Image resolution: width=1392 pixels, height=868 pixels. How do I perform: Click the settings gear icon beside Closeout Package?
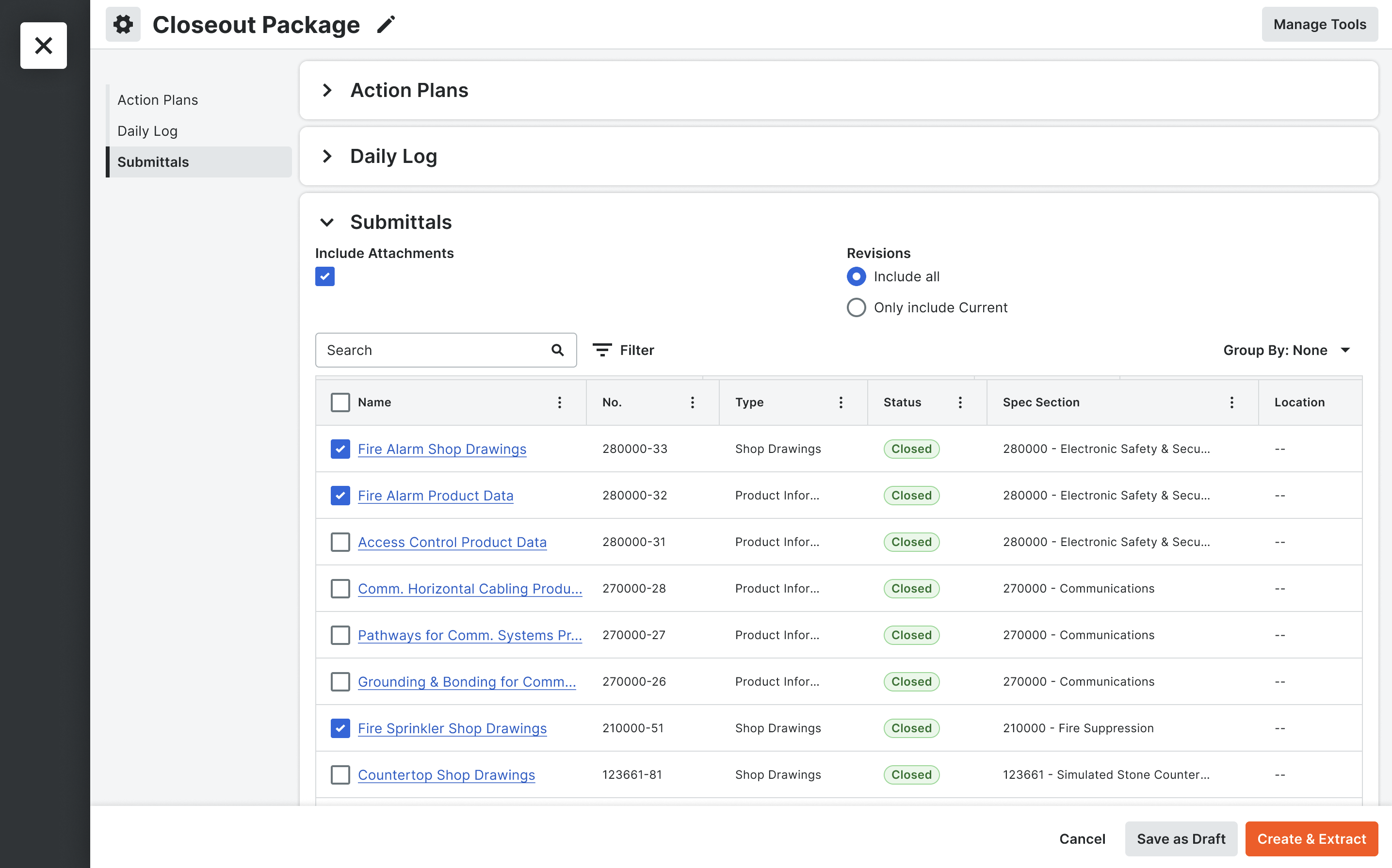click(123, 24)
